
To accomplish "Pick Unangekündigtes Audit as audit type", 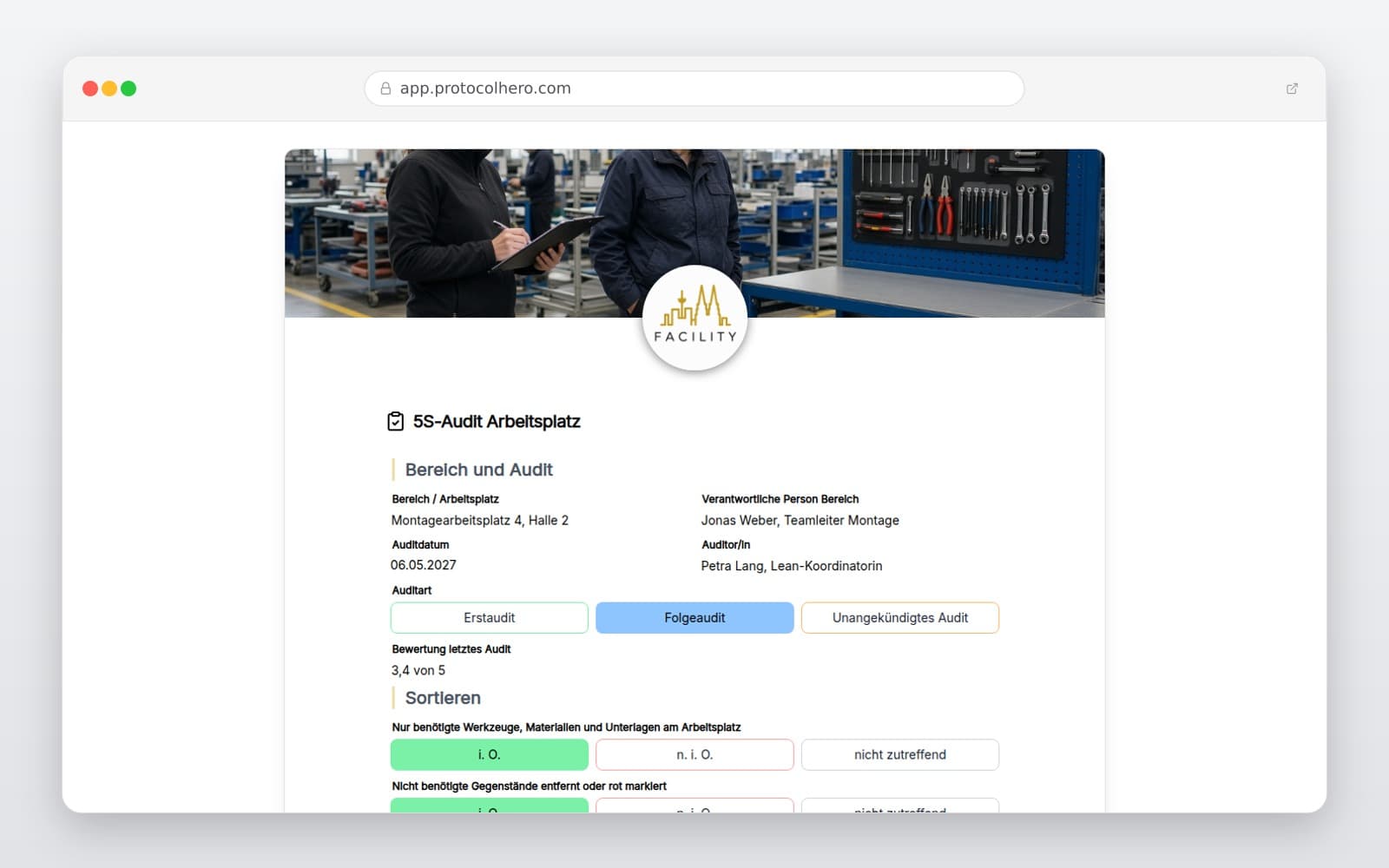I will (x=900, y=618).
